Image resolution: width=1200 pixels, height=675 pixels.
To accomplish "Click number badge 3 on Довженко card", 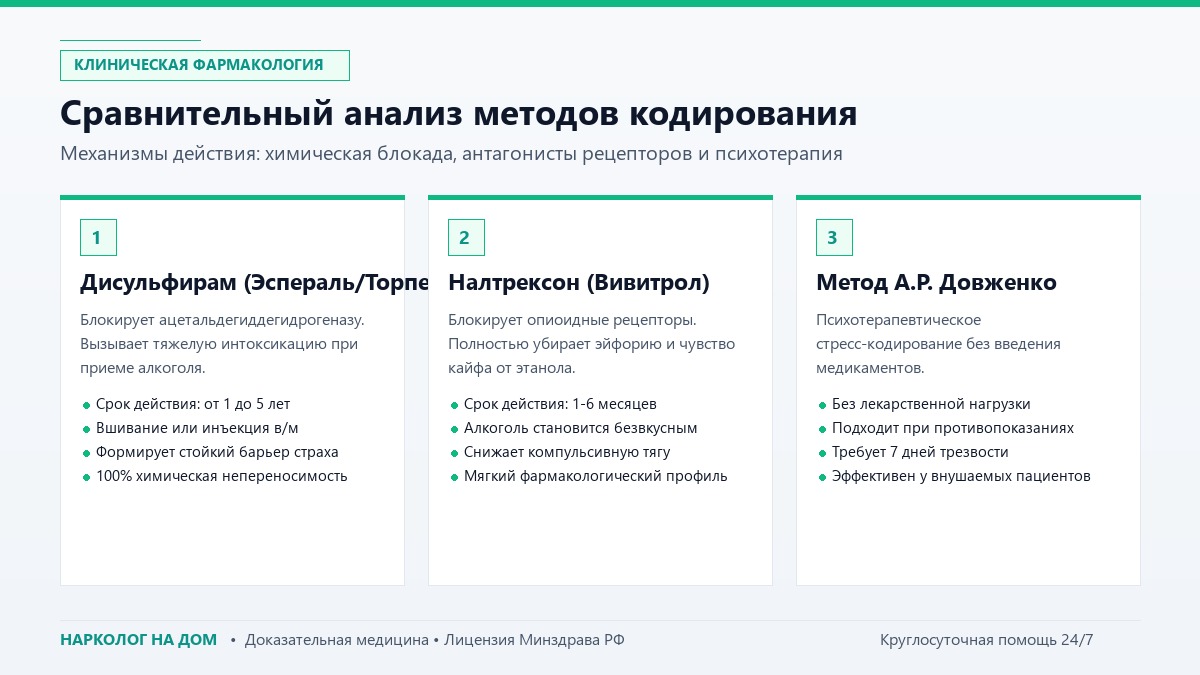I will [x=834, y=238].
